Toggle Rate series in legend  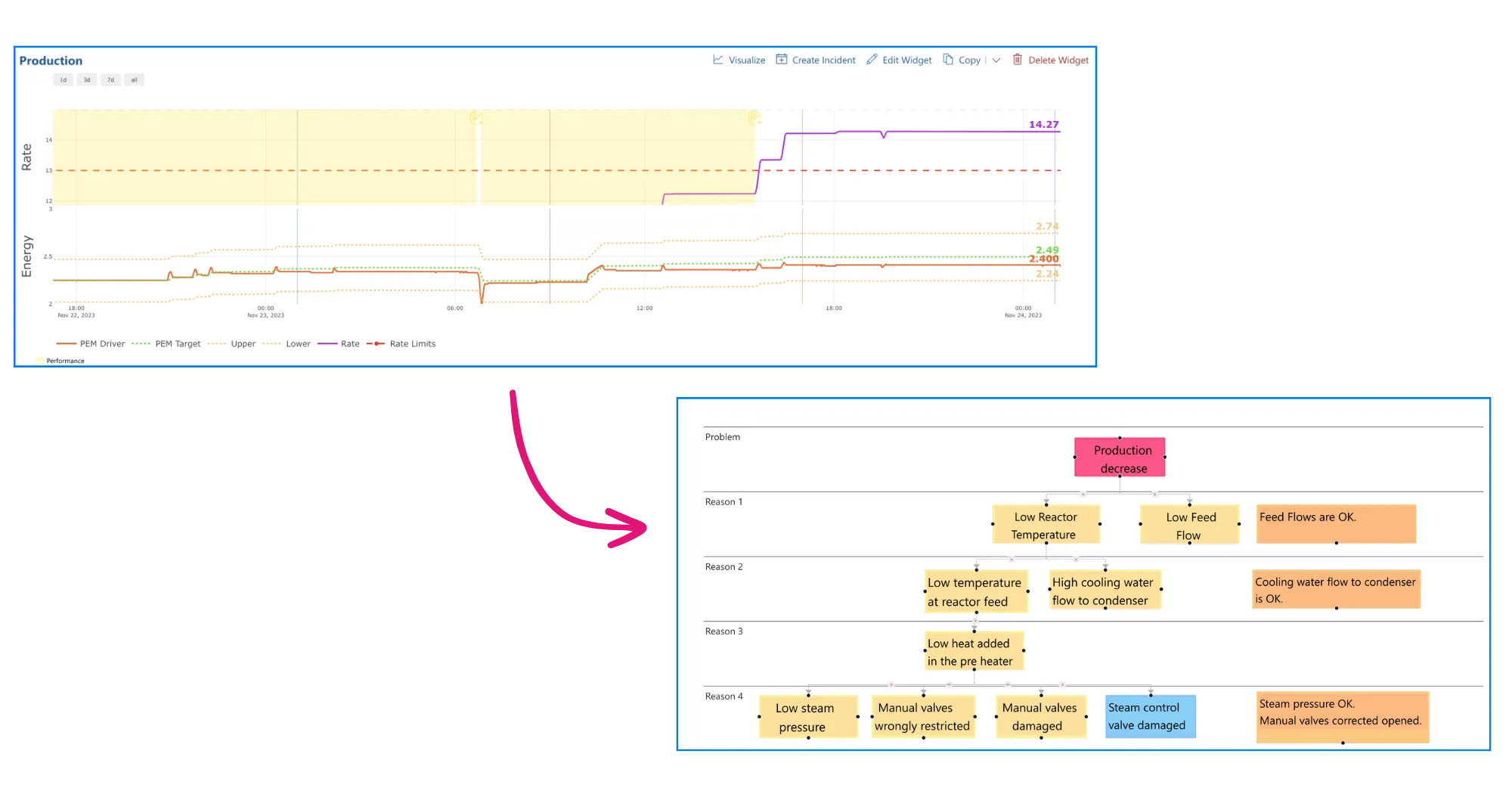[x=339, y=344]
